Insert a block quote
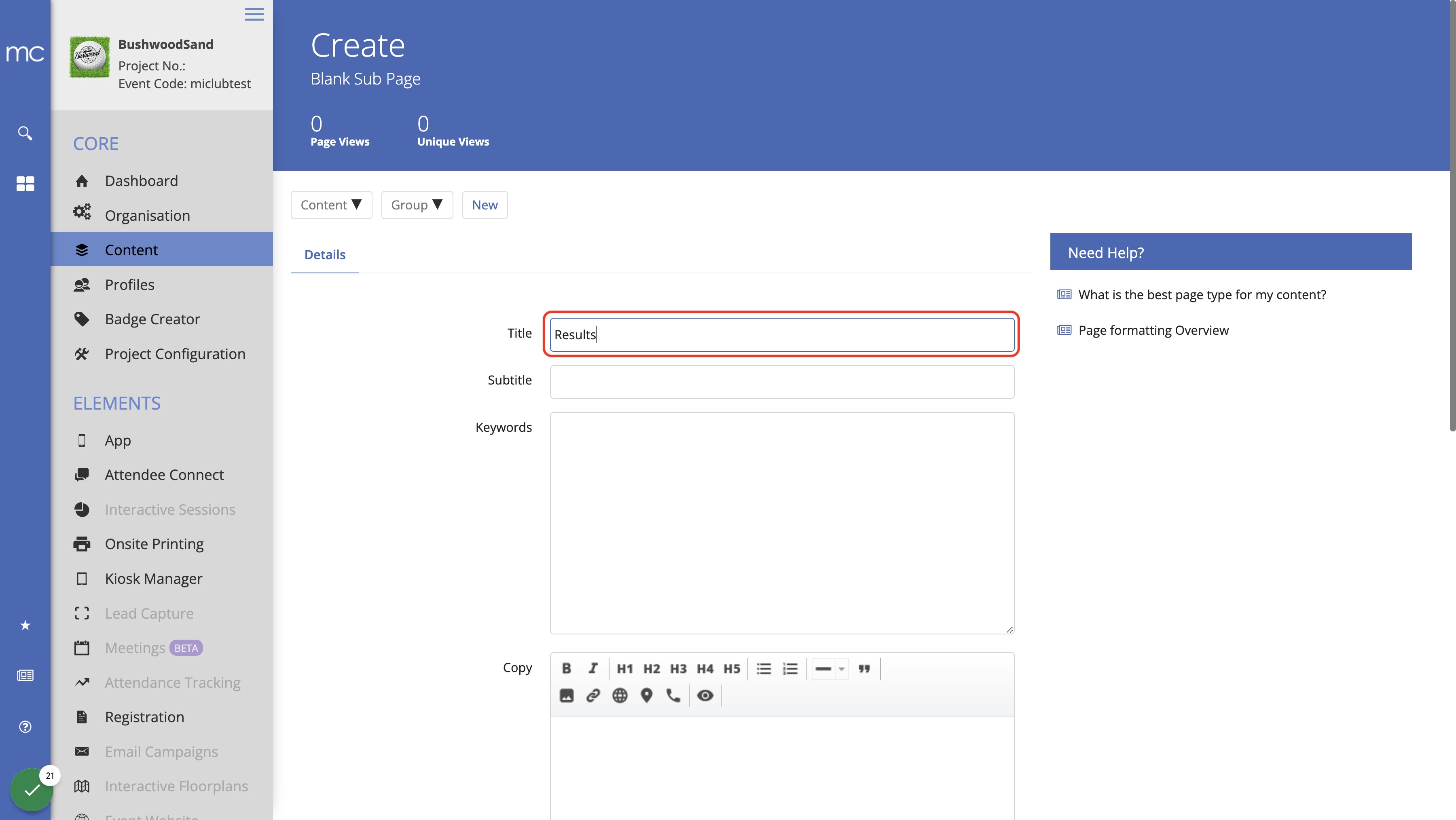The height and width of the screenshot is (820, 1456). (864, 668)
